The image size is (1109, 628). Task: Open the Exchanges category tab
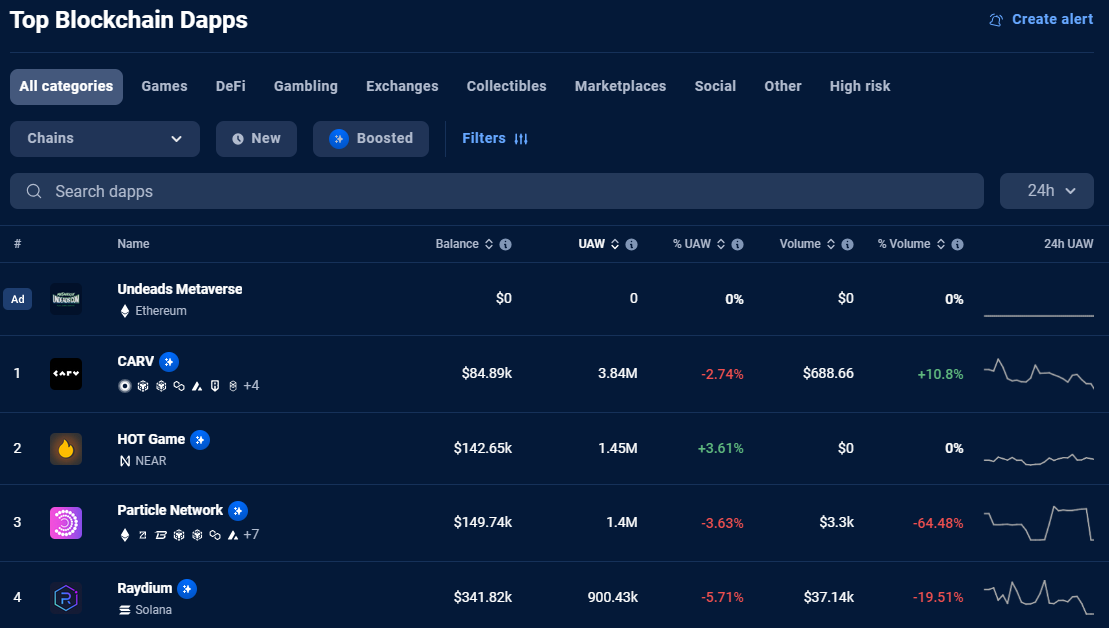[x=402, y=86]
